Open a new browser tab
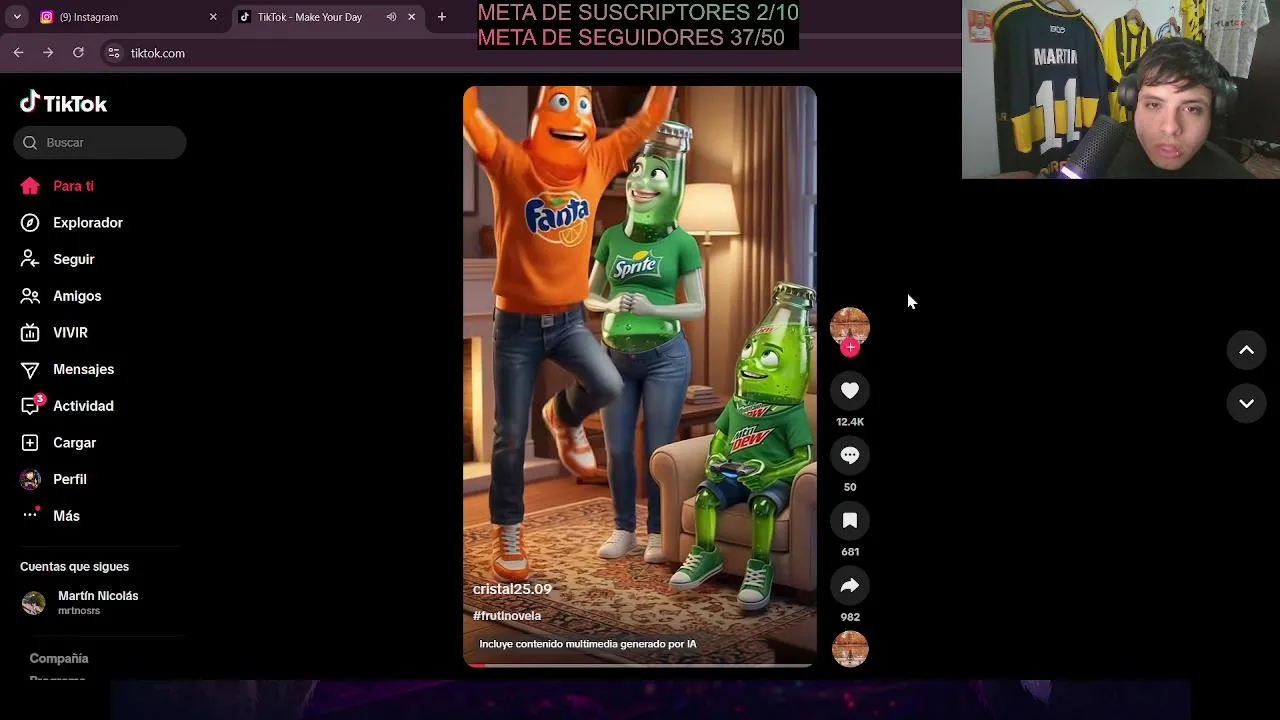 pyautogui.click(x=442, y=17)
